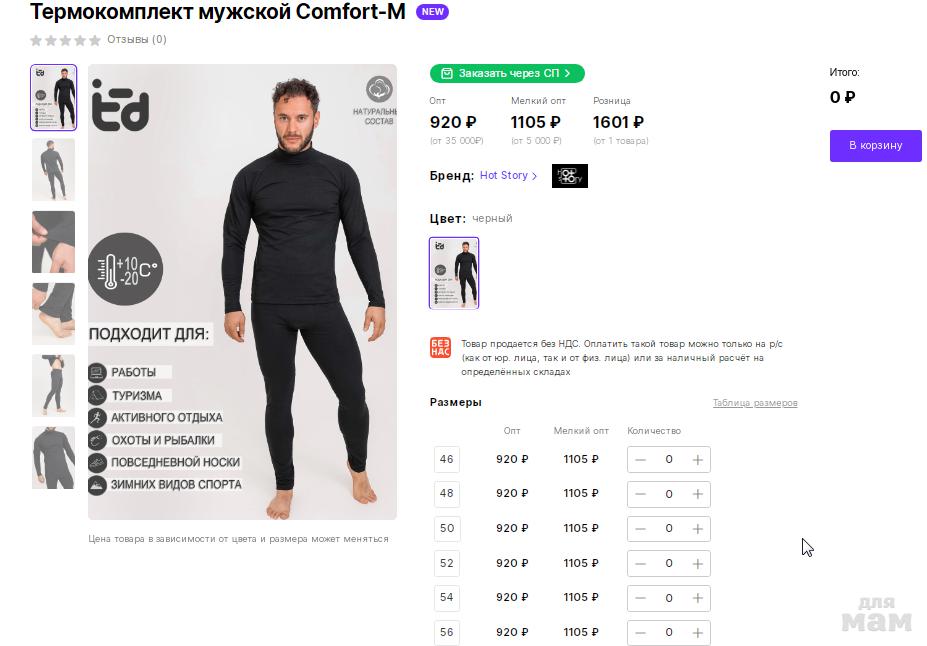Open the reviews (0) link
Viewport: 927px width, 646px height.
pos(137,40)
